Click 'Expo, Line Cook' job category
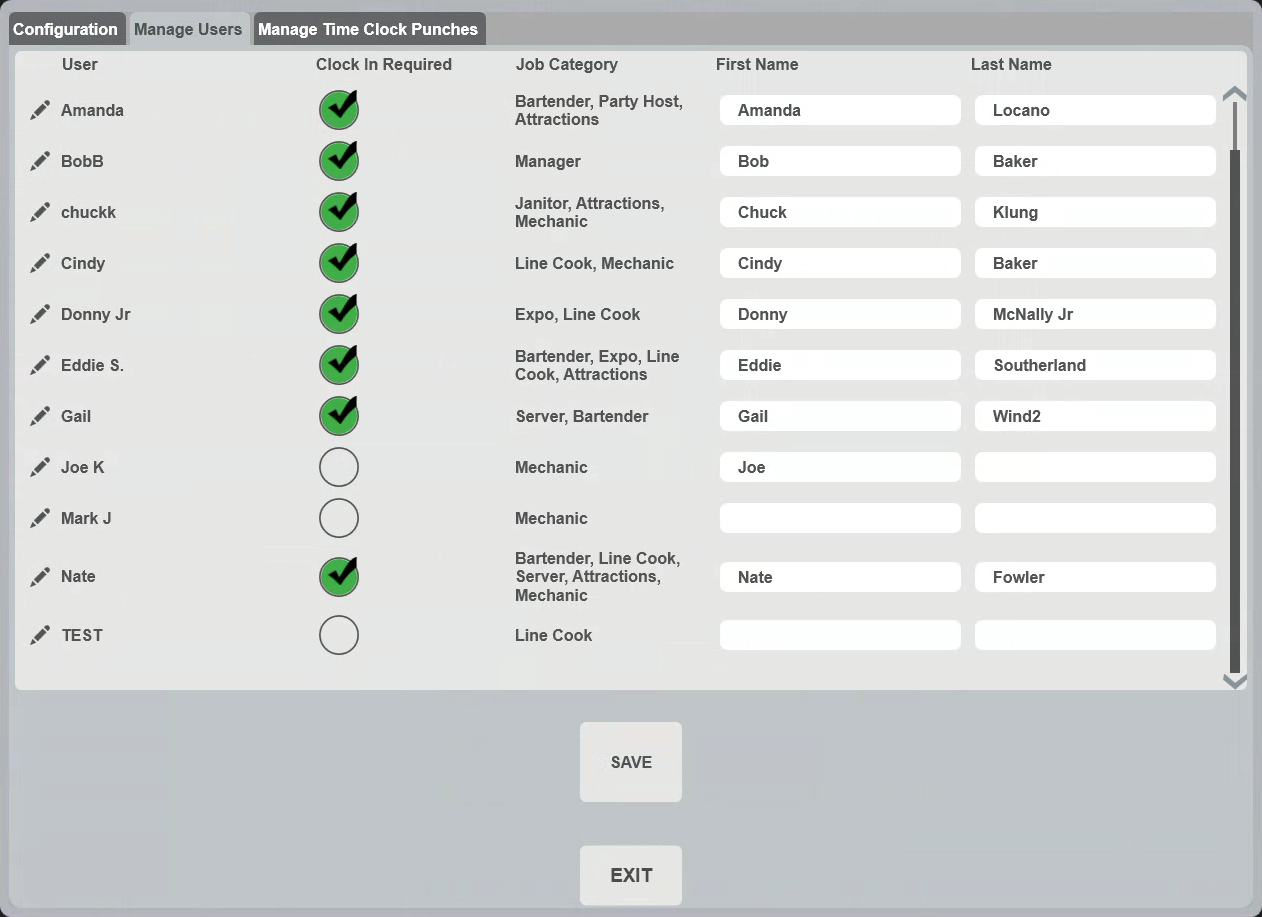The height and width of the screenshot is (917, 1262). [578, 314]
